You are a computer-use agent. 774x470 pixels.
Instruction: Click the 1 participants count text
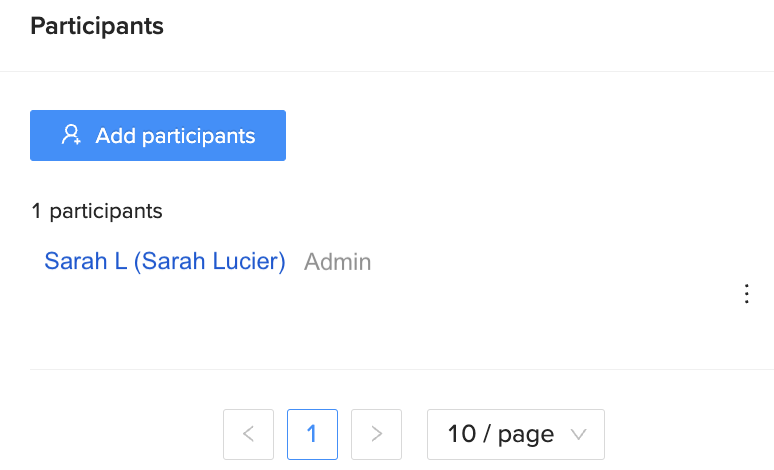click(x=97, y=211)
